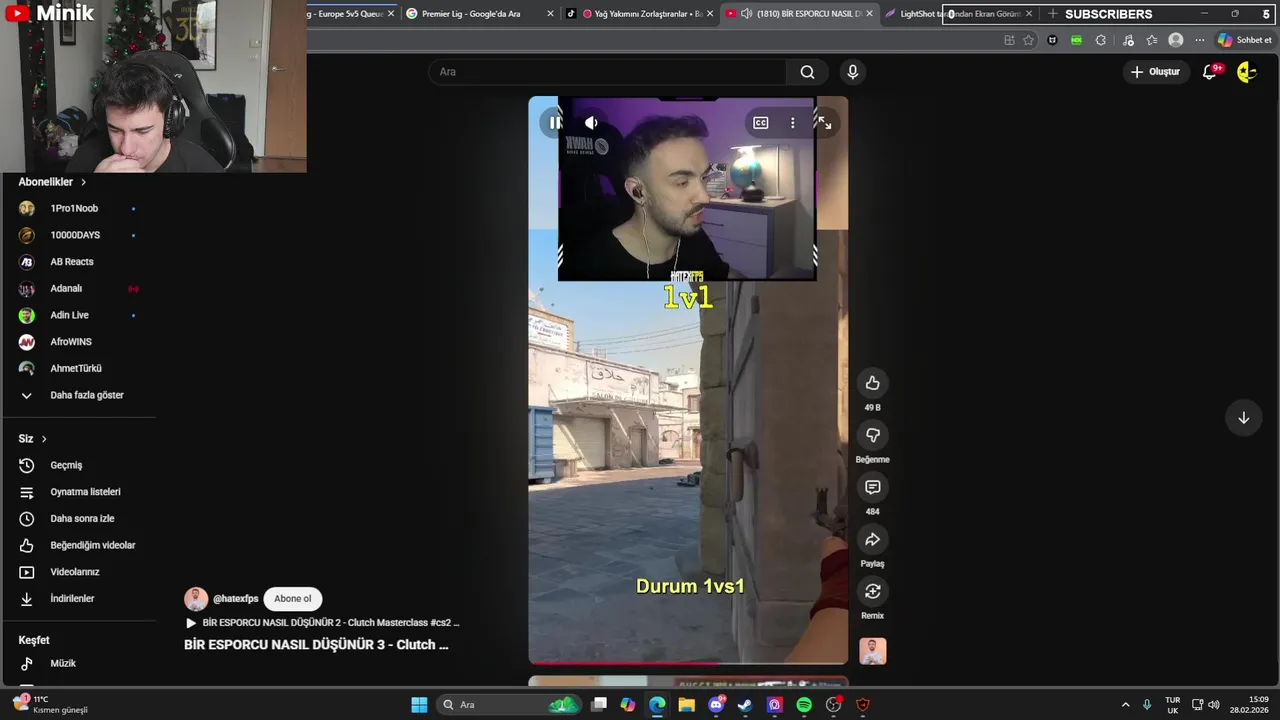Share the Short via Paylaş
The image size is (1280, 720).
(872, 539)
